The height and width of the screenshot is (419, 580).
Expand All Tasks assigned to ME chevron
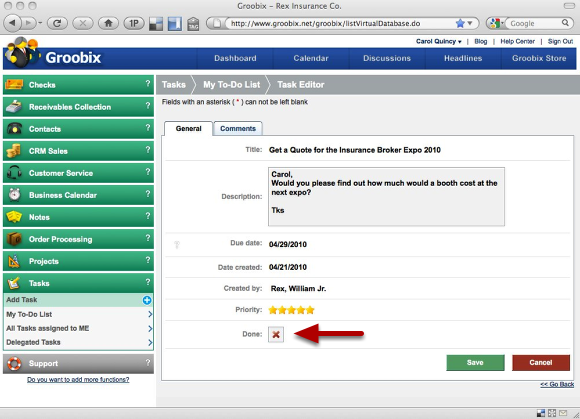tap(150, 328)
